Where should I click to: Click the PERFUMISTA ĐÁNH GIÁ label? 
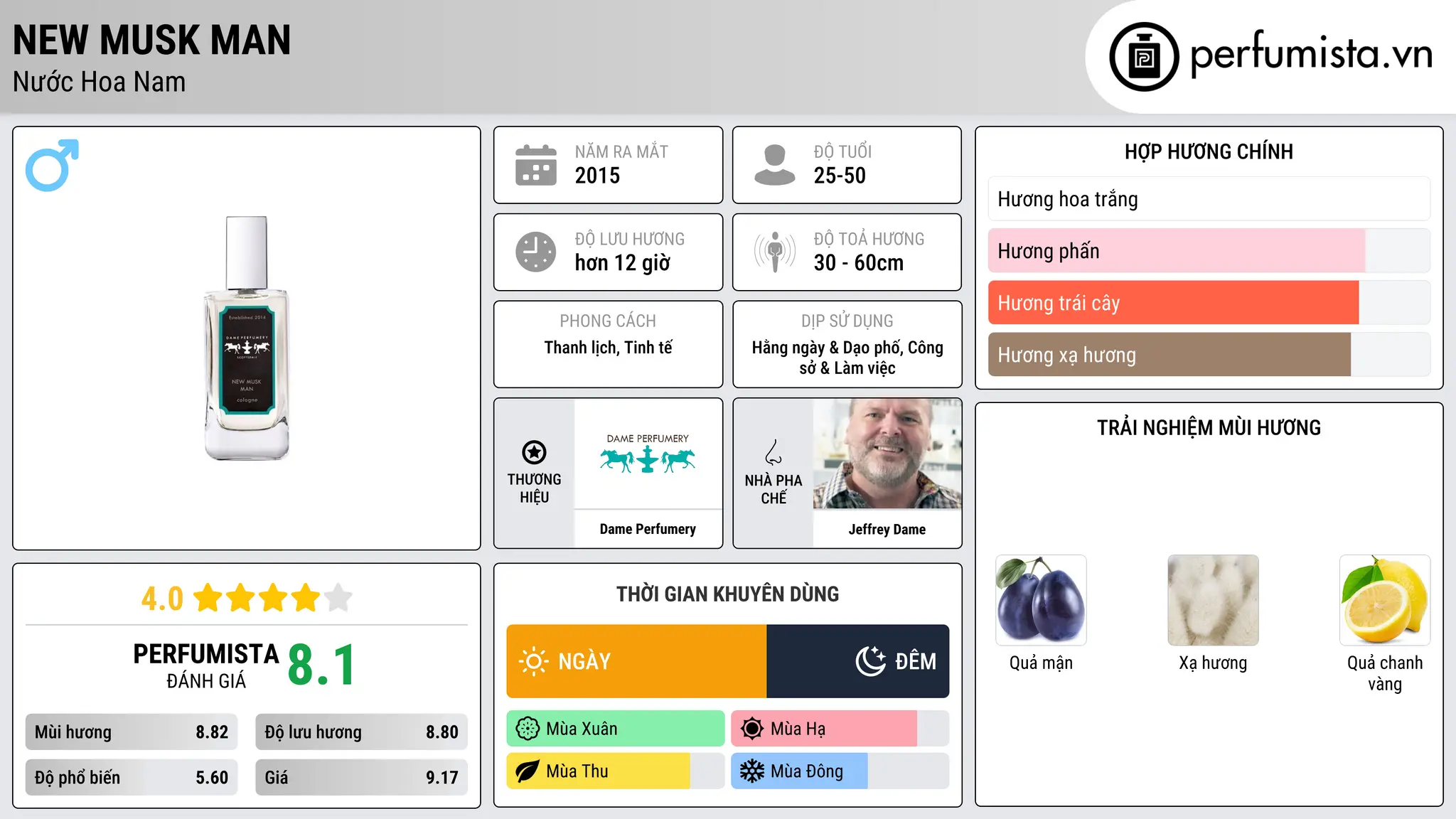206,665
